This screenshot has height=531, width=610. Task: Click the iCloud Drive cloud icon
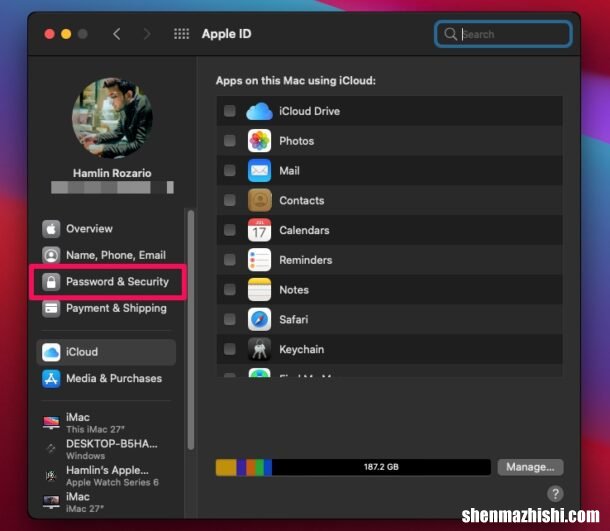259,111
